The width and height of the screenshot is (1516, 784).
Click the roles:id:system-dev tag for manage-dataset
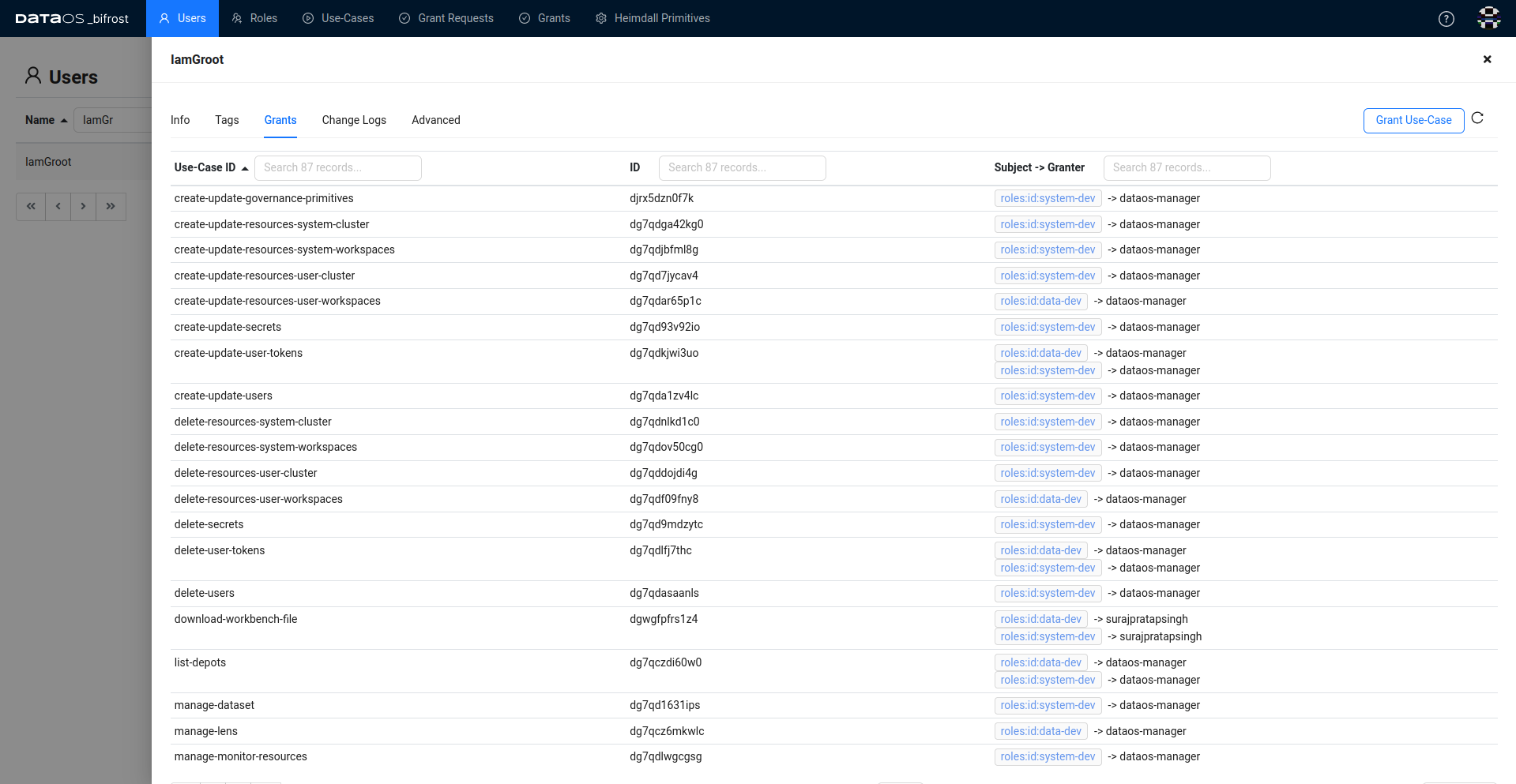point(1048,705)
